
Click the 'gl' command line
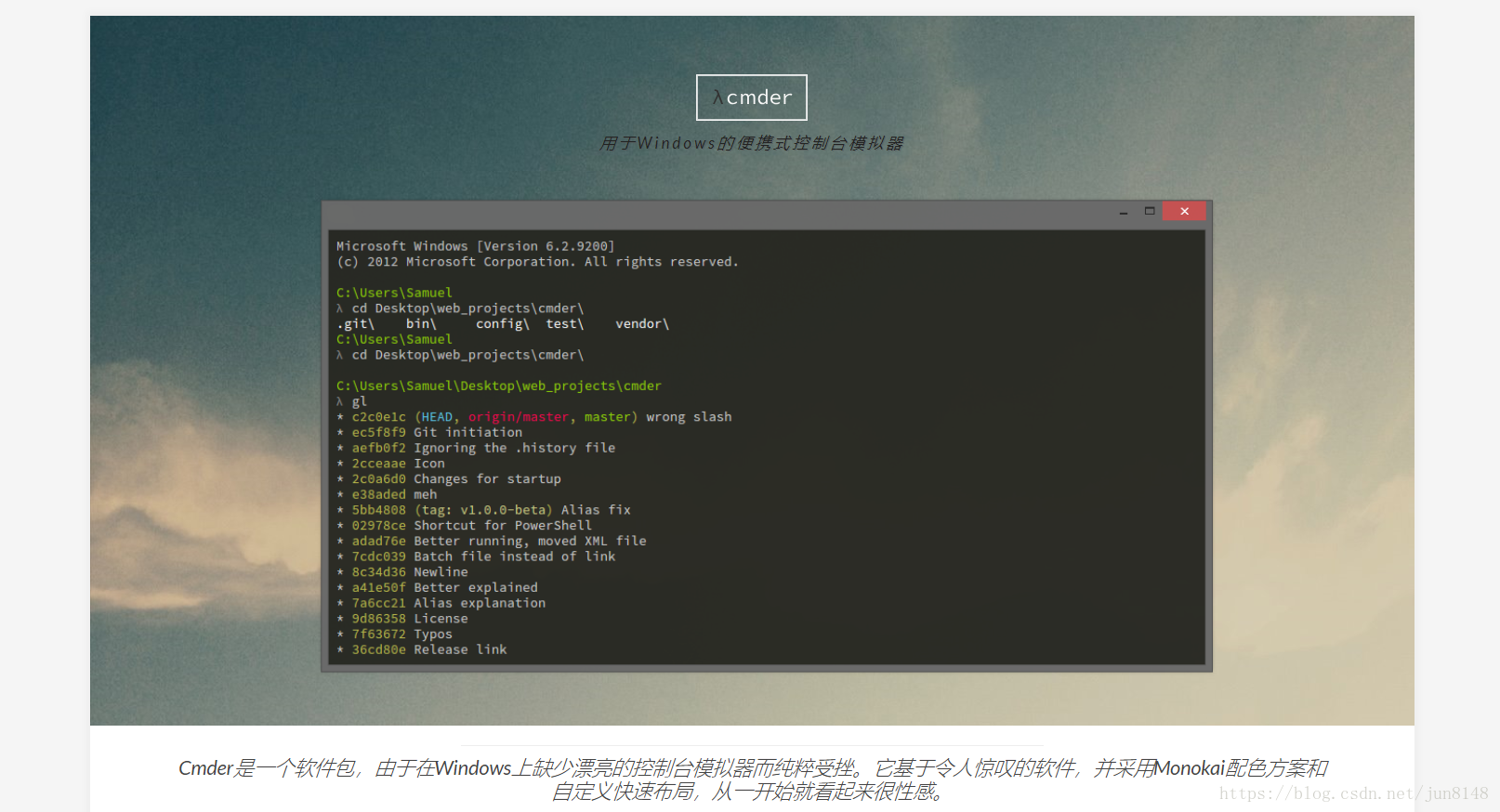pos(352,401)
